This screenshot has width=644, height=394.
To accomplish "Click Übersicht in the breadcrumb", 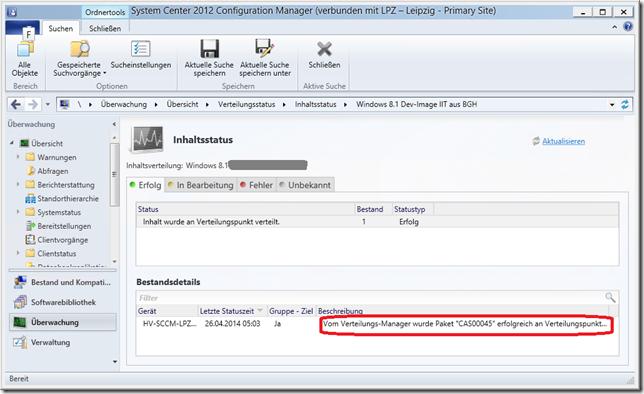I will (x=182, y=104).
